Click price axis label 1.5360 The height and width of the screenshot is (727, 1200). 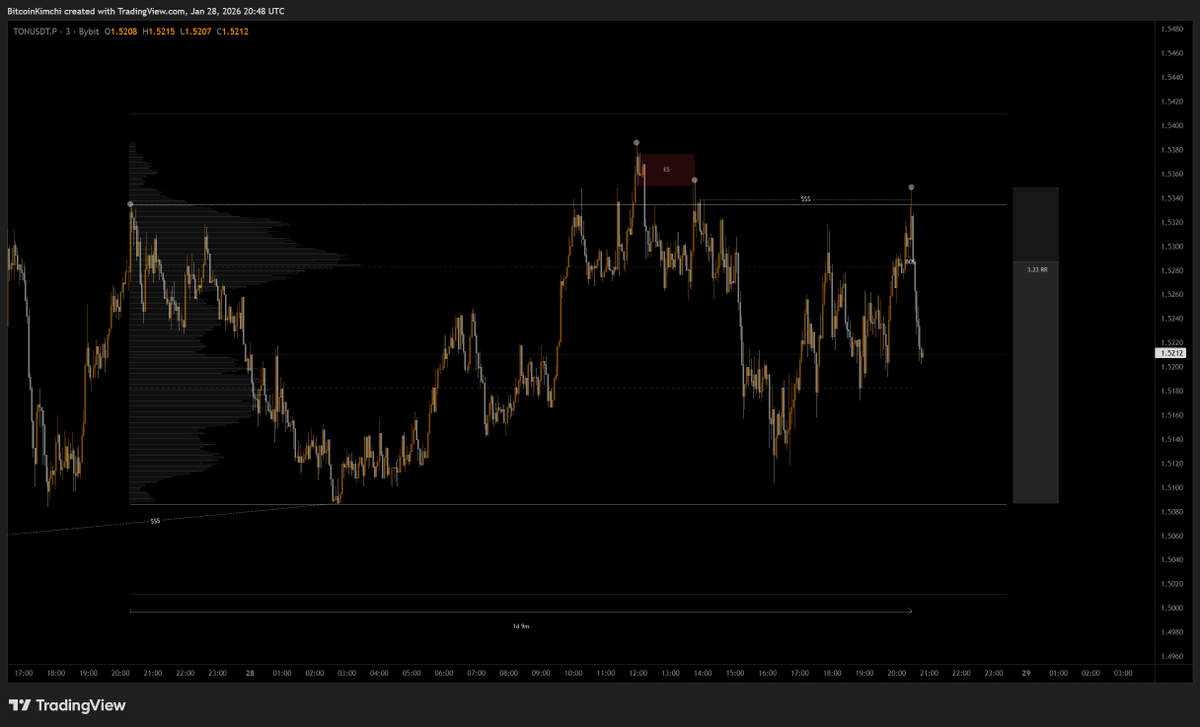pyautogui.click(x=1172, y=174)
